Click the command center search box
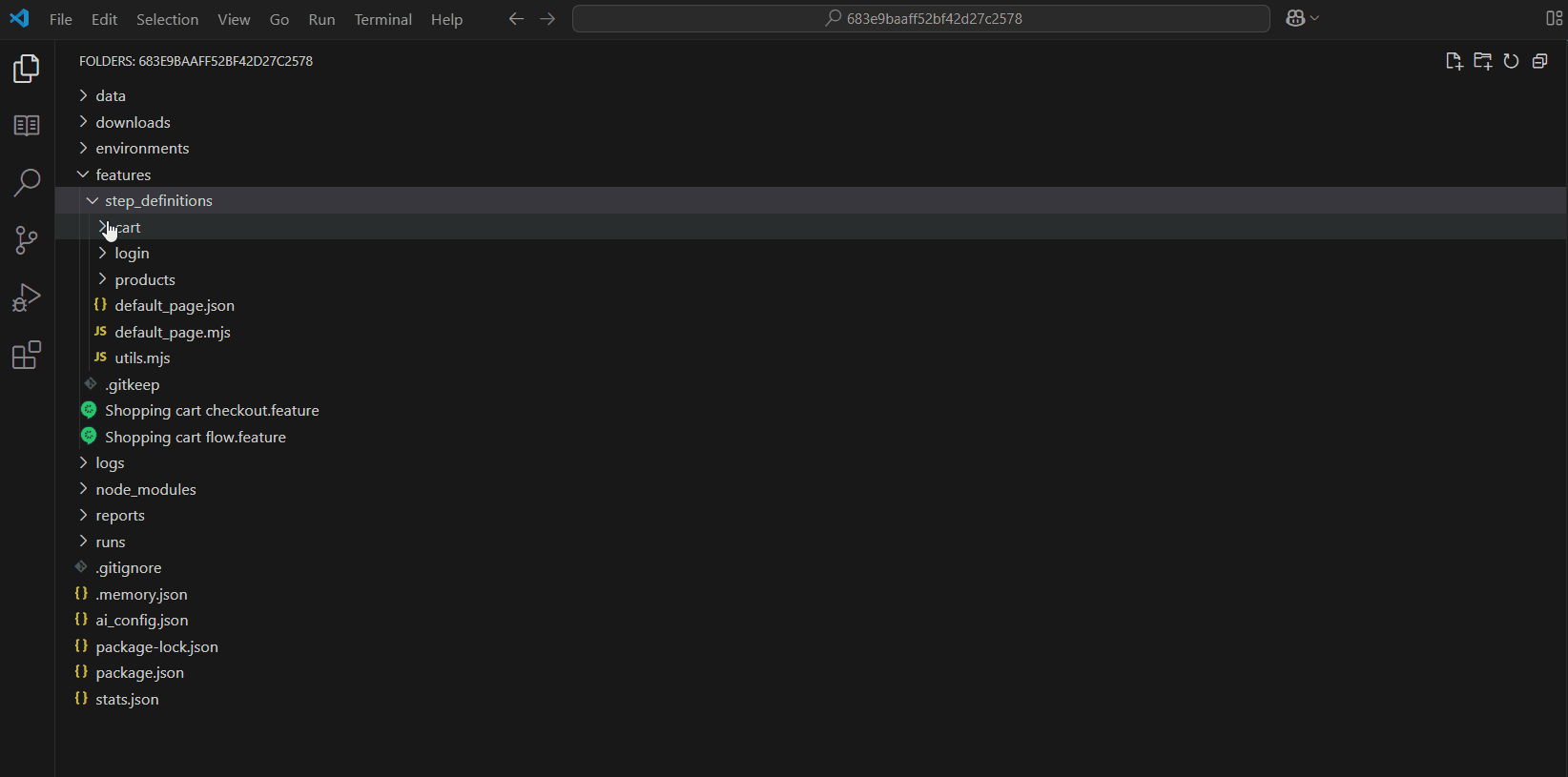Screen dimensions: 1568x777 (x=920, y=19)
